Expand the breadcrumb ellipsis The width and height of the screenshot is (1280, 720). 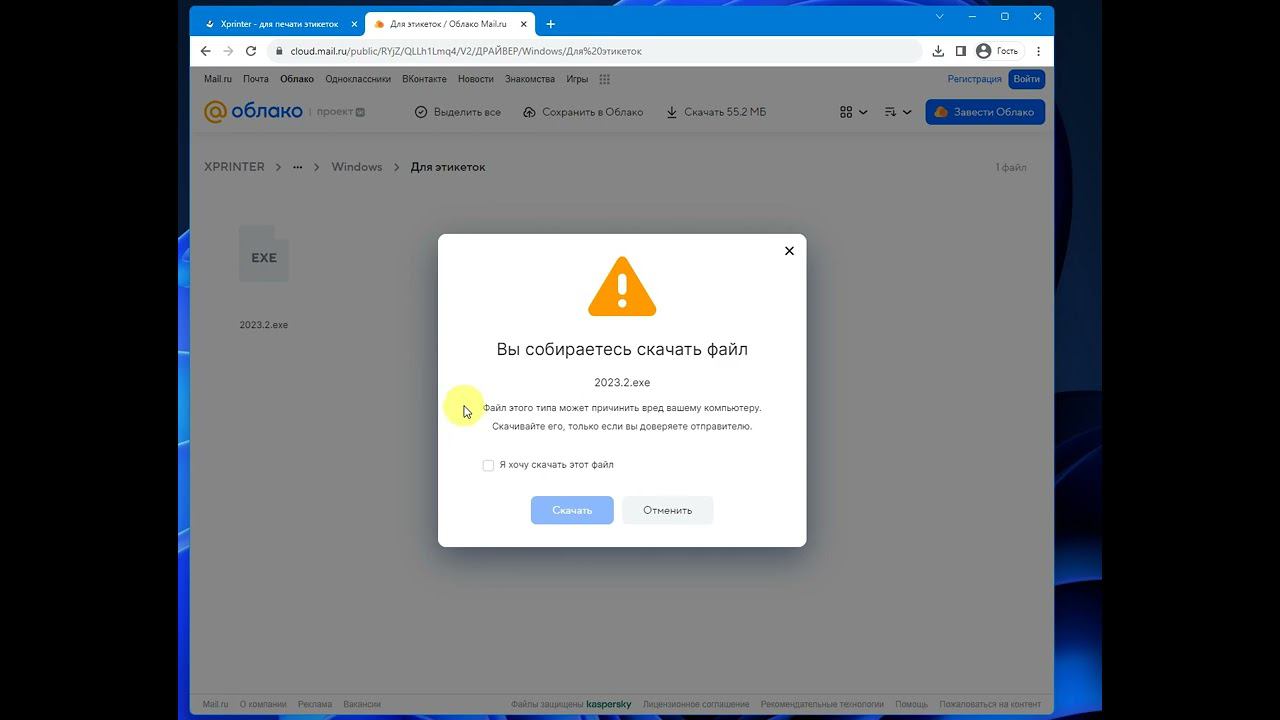[x=297, y=167]
